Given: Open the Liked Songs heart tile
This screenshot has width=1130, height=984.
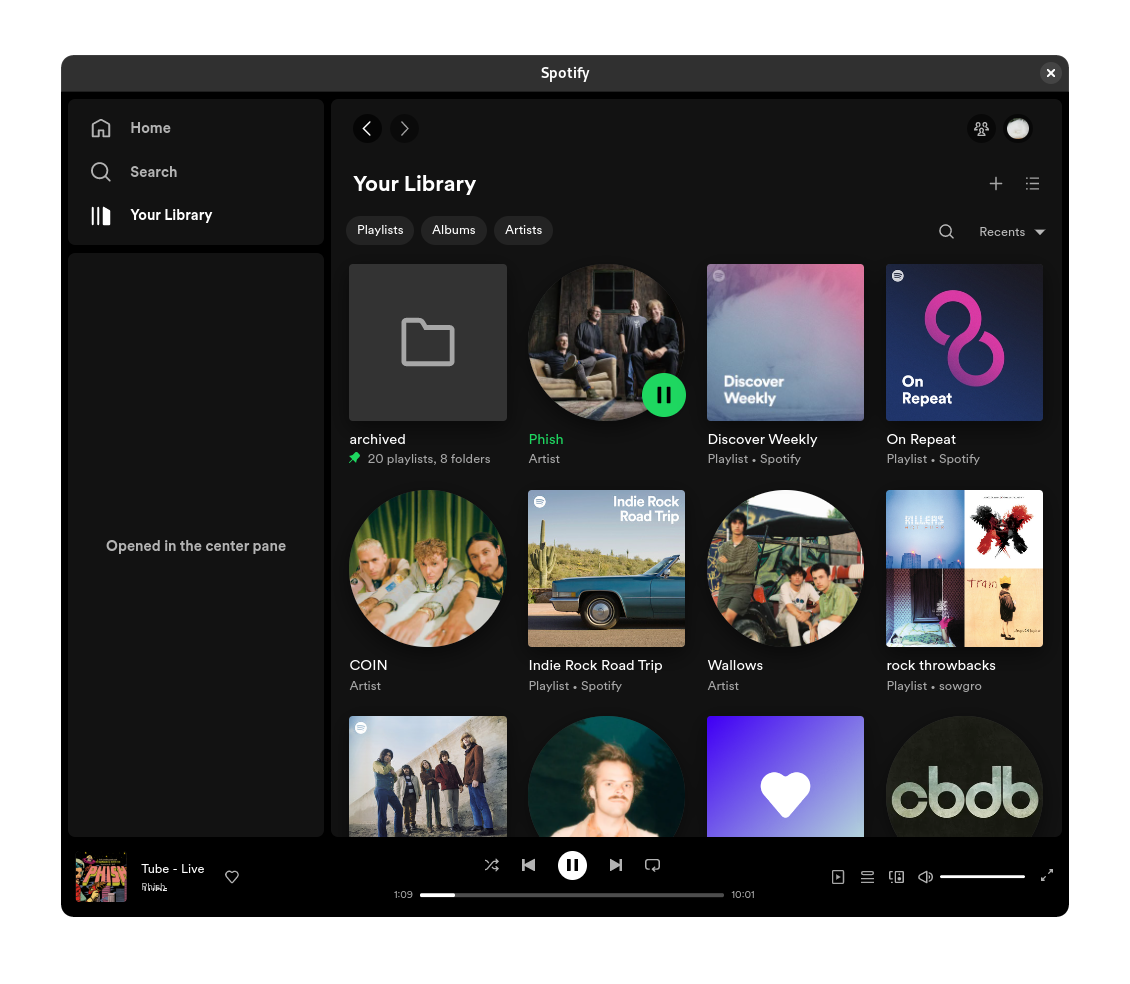Looking at the screenshot, I should click(x=785, y=776).
